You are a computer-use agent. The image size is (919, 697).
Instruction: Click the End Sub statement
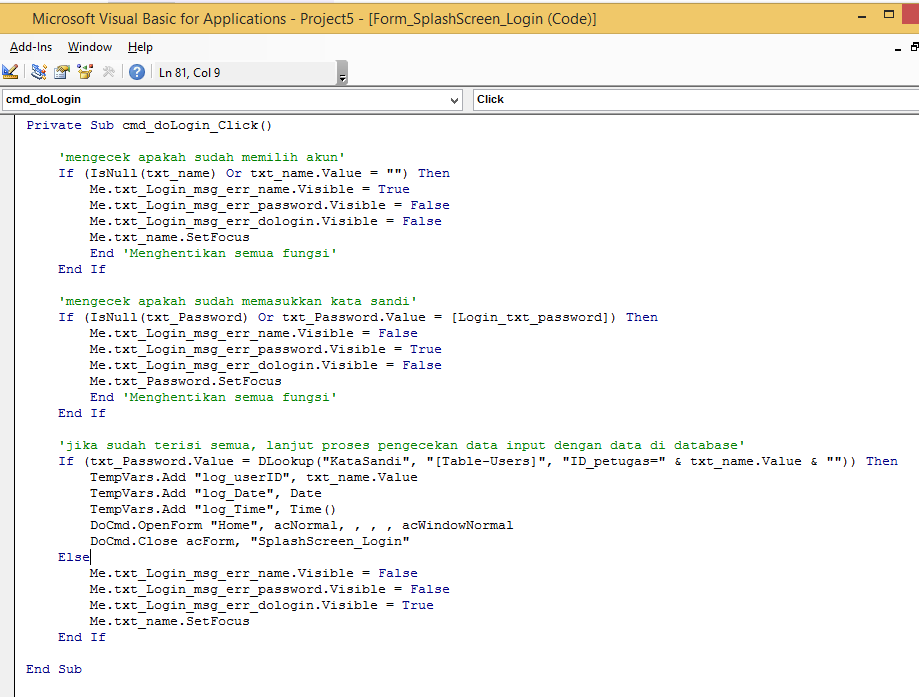[50, 668]
